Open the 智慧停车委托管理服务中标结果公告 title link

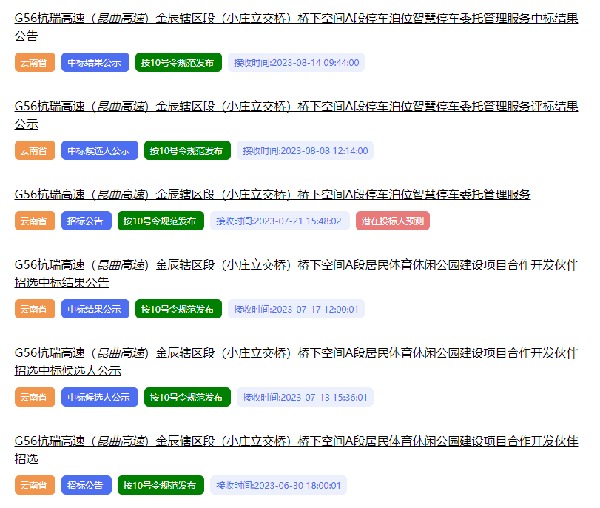(x=296, y=18)
